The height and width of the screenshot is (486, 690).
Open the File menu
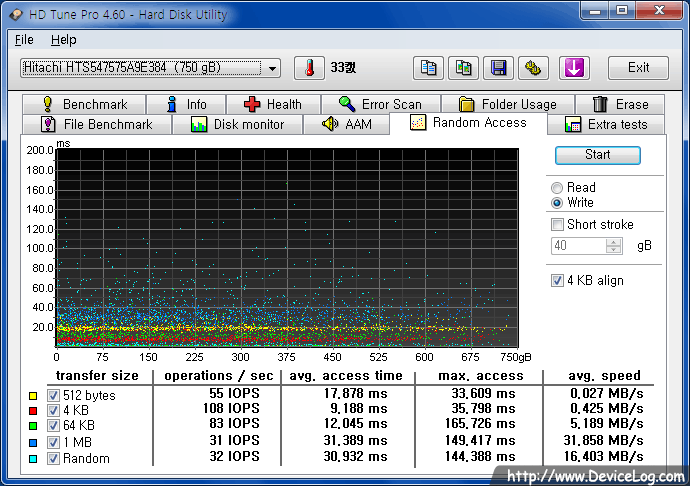[24, 40]
